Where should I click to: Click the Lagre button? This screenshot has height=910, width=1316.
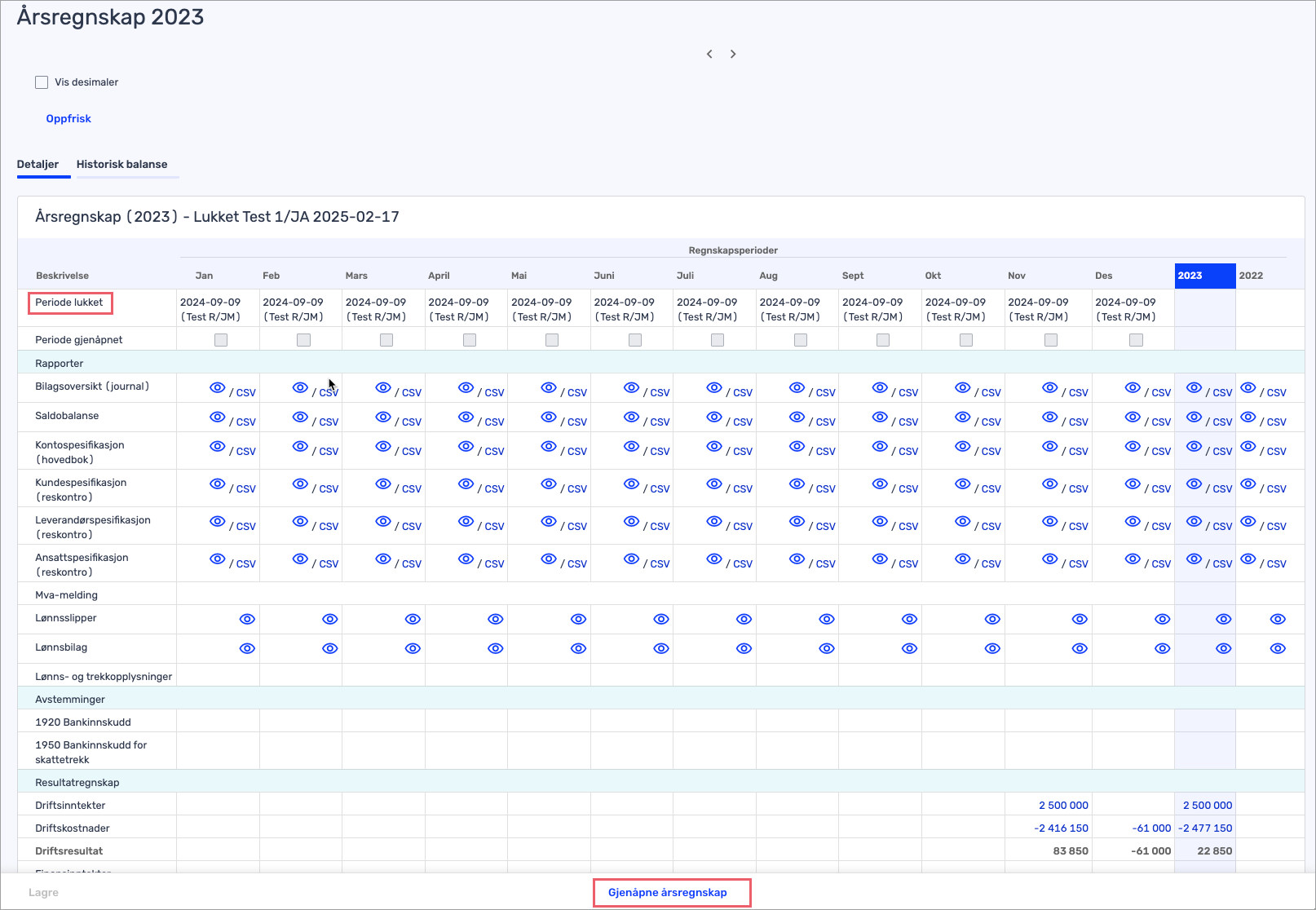click(43, 893)
